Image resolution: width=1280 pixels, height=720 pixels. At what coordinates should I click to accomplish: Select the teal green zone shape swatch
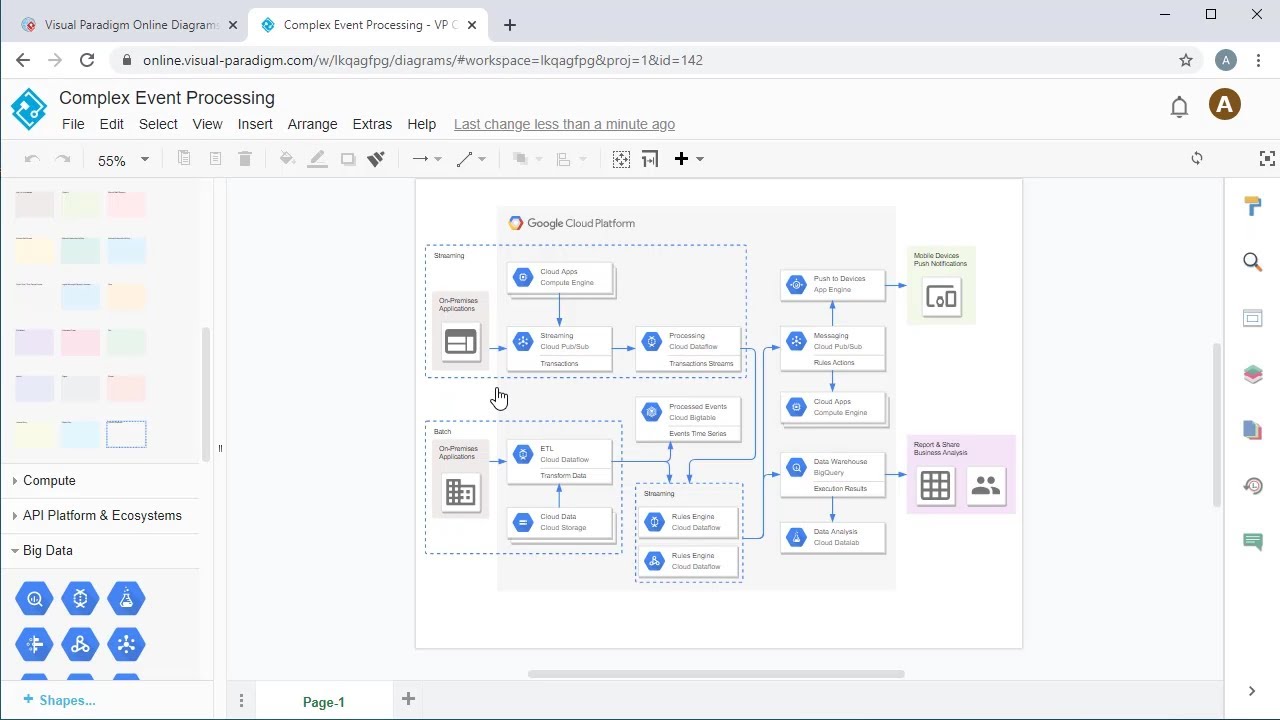(x=80, y=250)
